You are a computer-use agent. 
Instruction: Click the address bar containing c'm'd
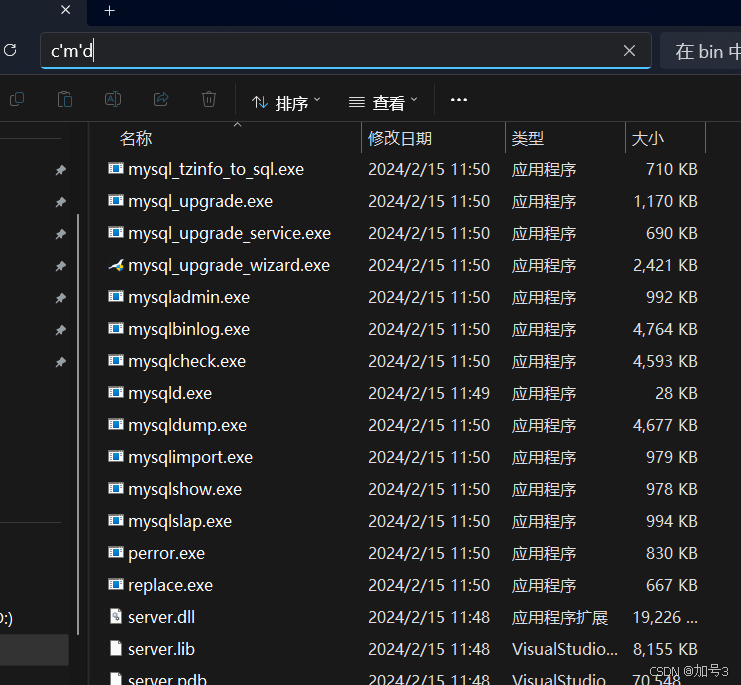pyautogui.click(x=346, y=51)
